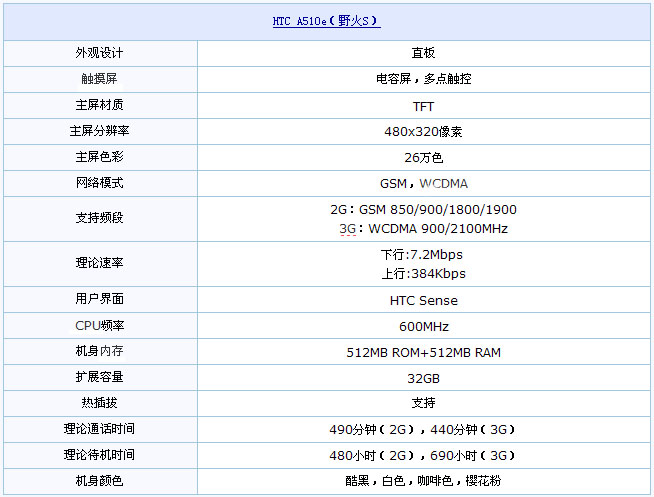Click the 支持 value in 热插拔 row

(423, 403)
